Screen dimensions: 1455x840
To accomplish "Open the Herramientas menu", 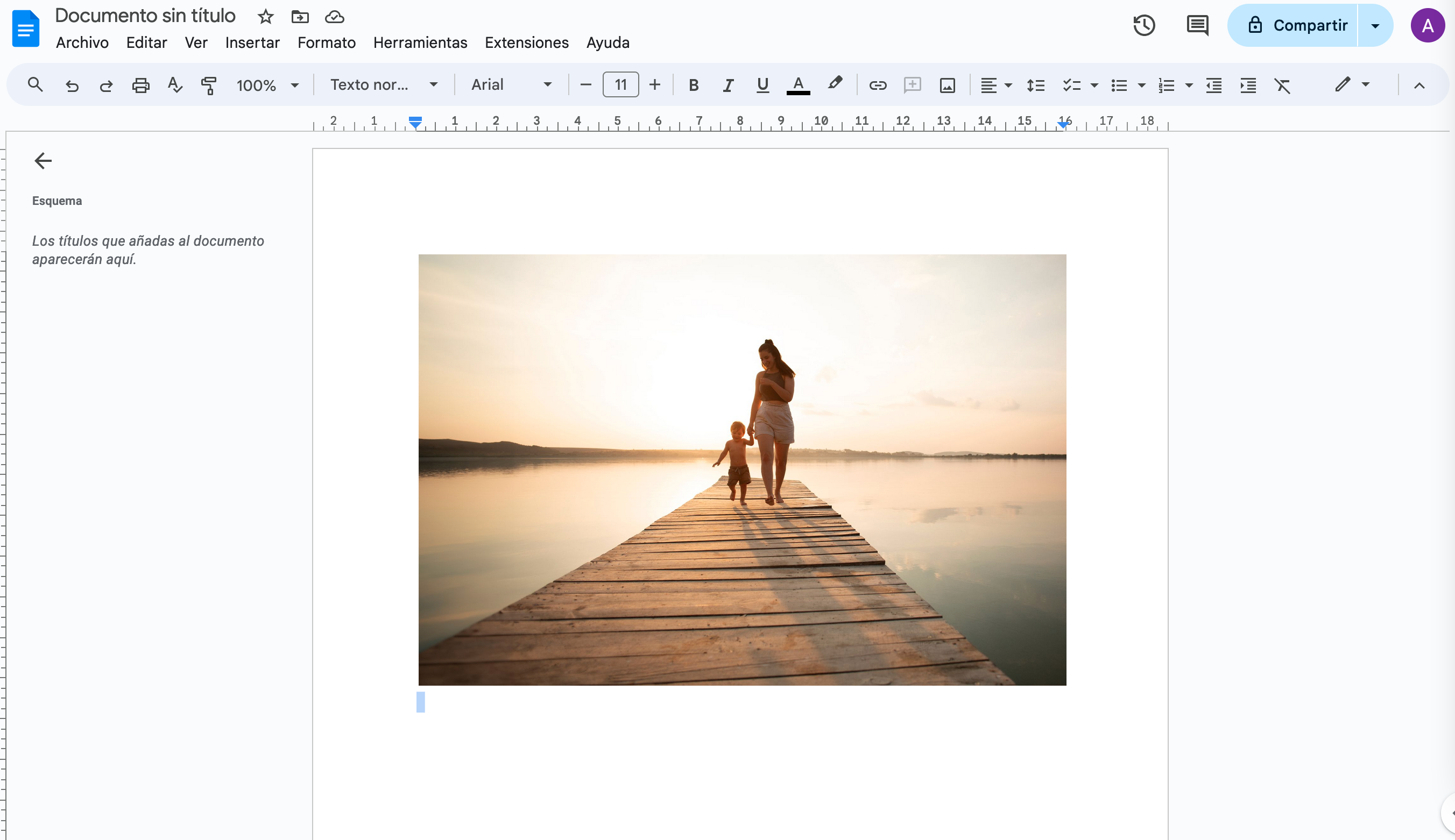I will click(420, 42).
